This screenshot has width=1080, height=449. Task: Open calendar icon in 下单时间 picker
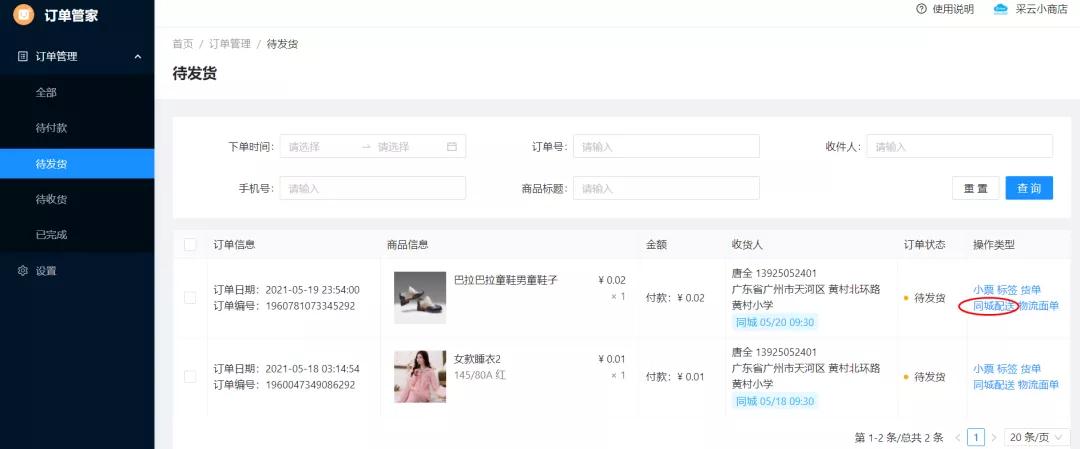452,147
